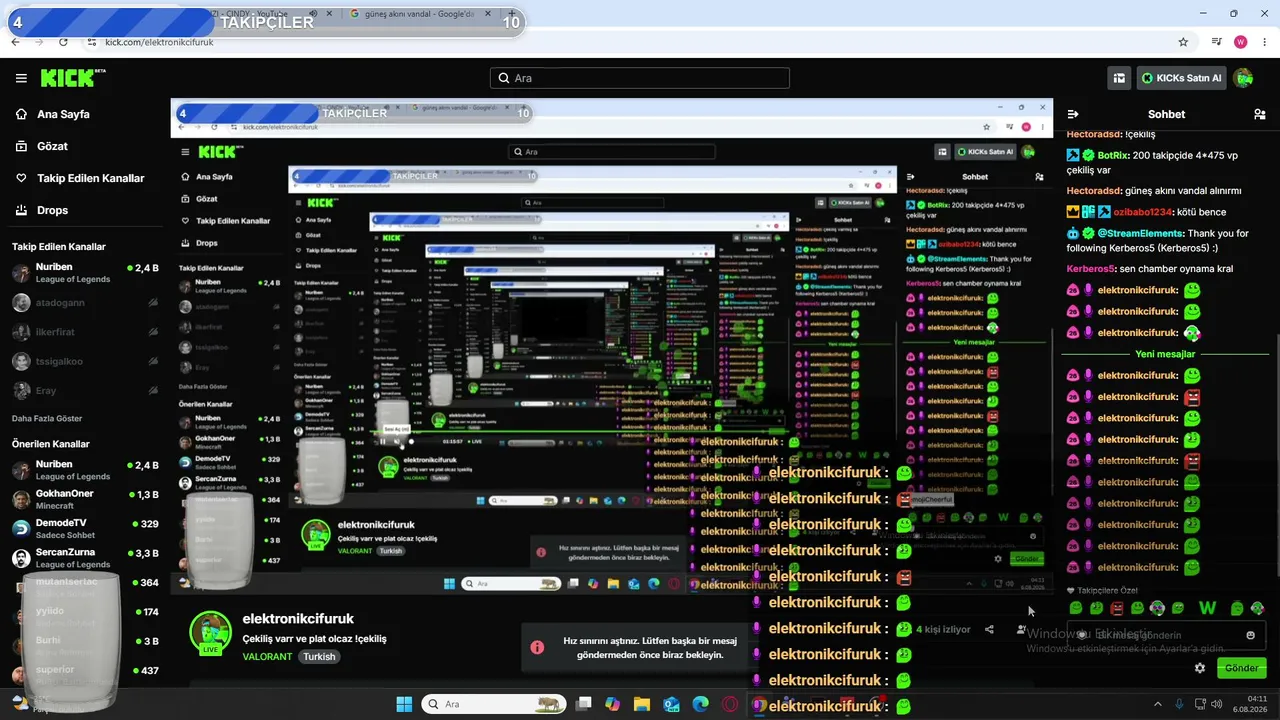1280x720 pixels.
Task: Open Microsoft Edge from taskbar
Action: [701, 704]
